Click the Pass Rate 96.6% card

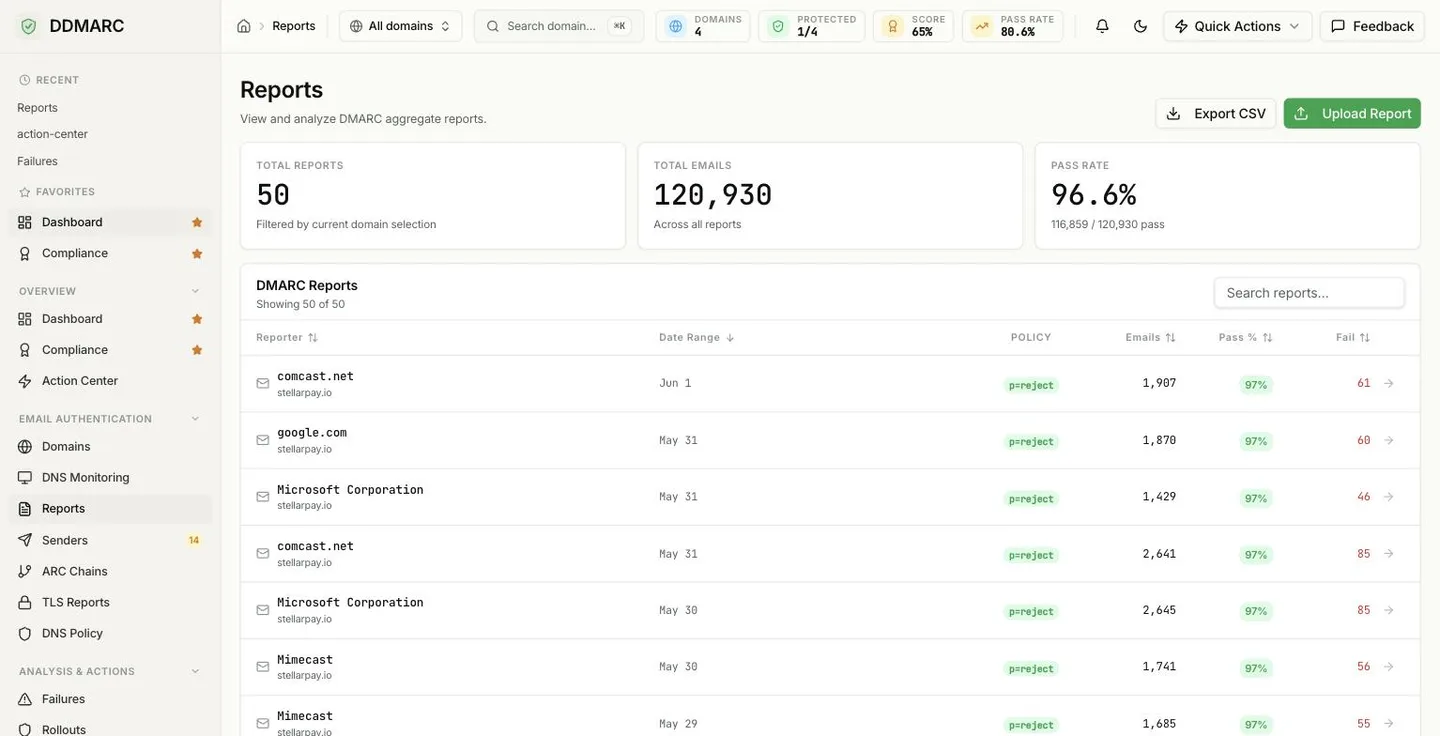tap(1228, 196)
